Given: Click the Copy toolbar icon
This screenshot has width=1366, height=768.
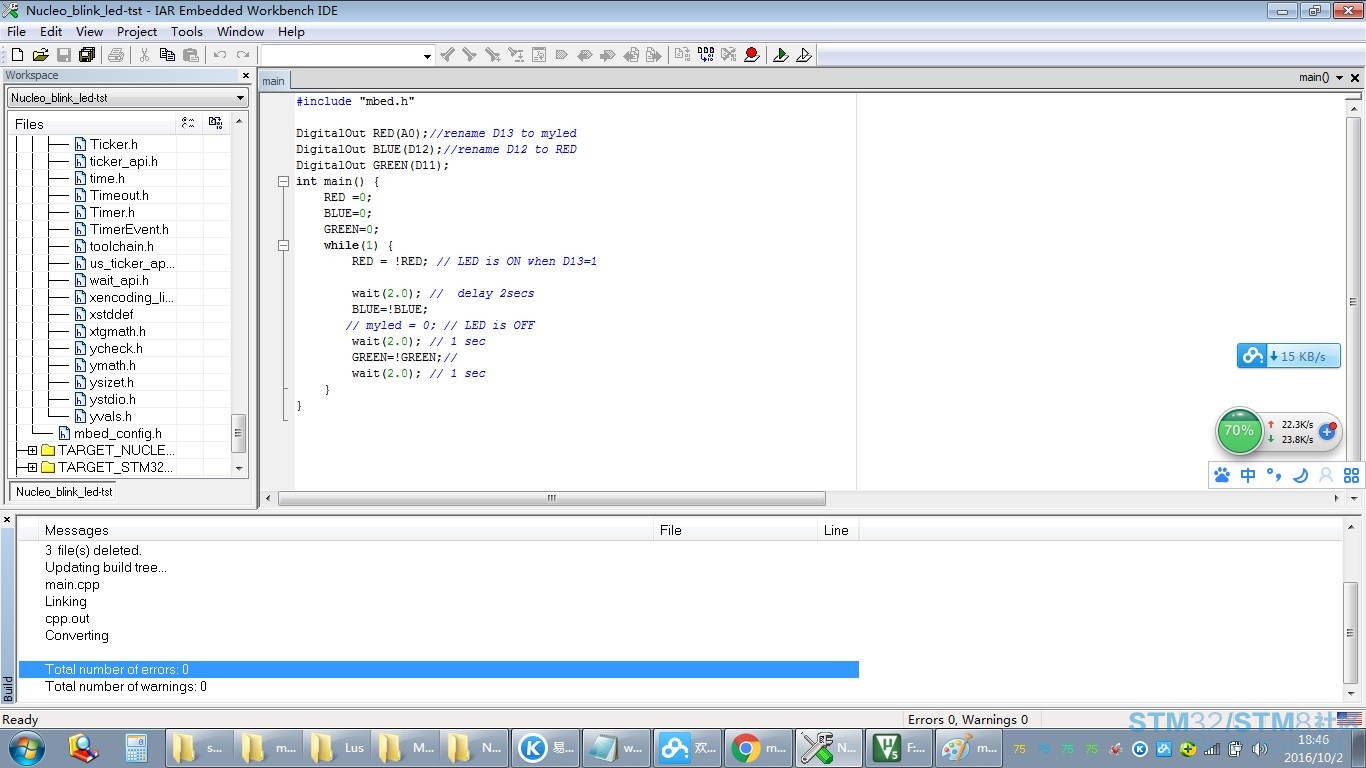Looking at the screenshot, I should pos(167,55).
